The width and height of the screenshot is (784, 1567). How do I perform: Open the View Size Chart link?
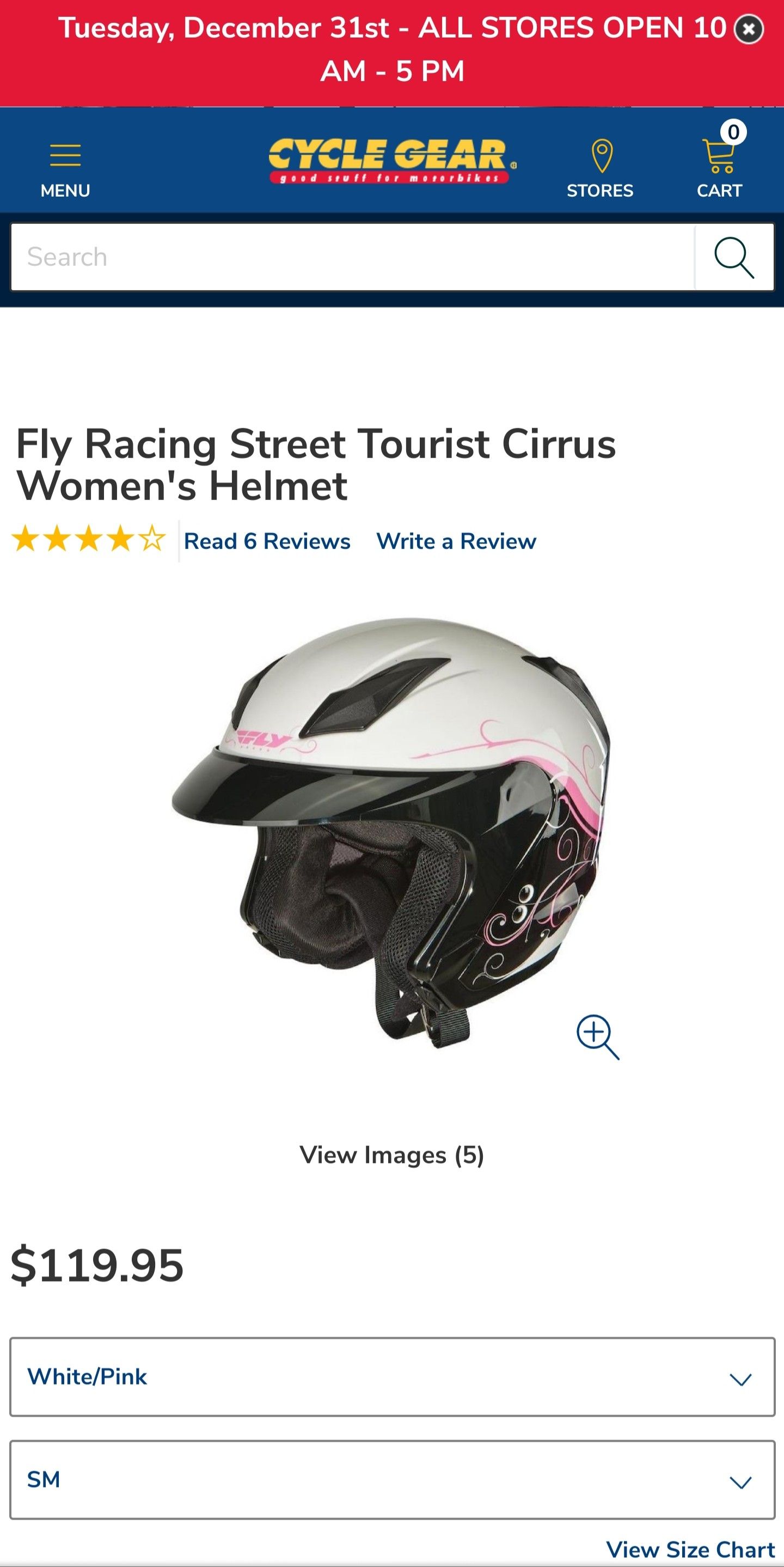(690, 1550)
